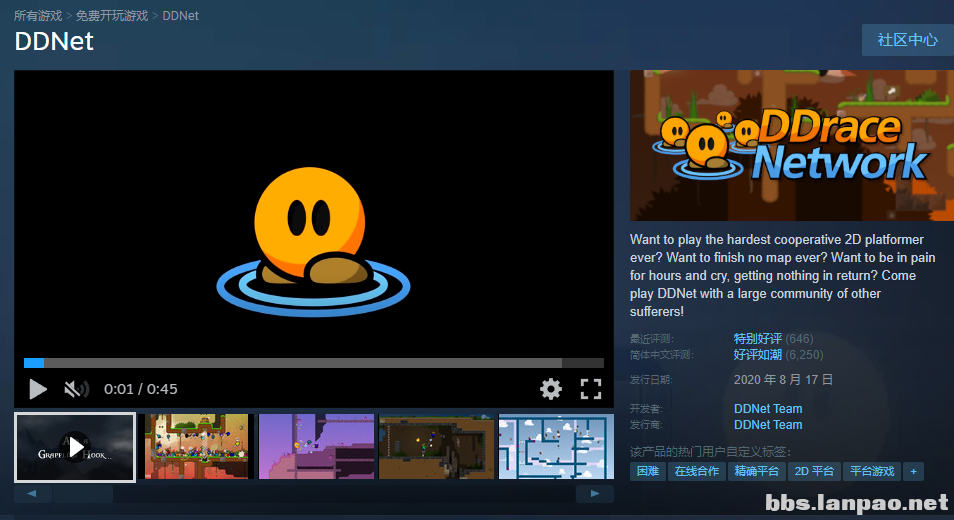Select the red terrain screenshot thumbnail

pos(197,446)
